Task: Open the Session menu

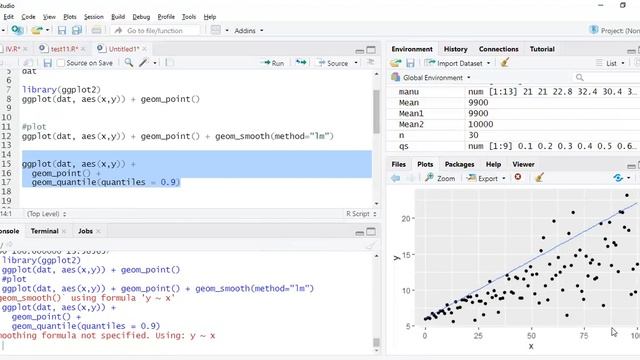Action: (x=93, y=17)
